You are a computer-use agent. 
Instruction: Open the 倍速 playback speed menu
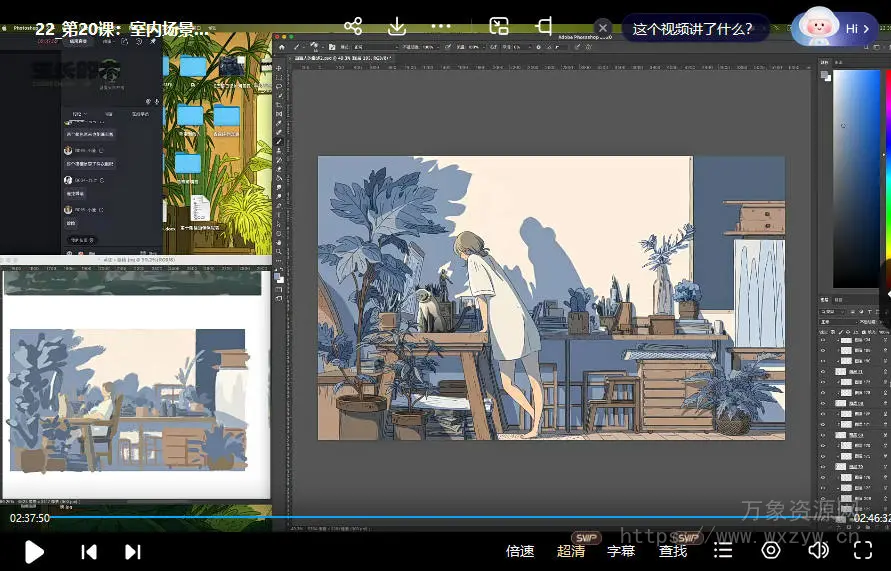pos(520,551)
